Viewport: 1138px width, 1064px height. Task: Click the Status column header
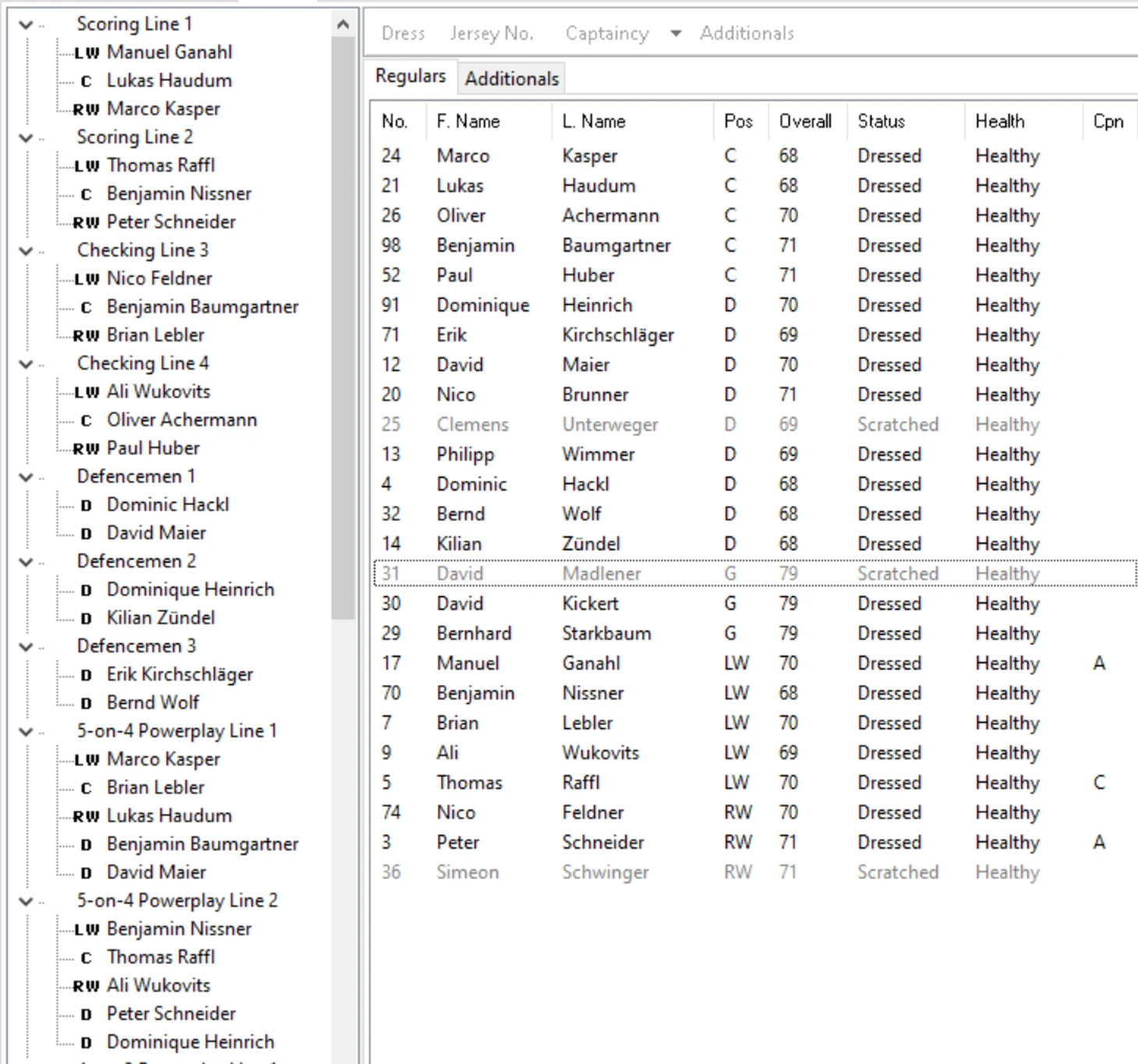[x=881, y=122]
